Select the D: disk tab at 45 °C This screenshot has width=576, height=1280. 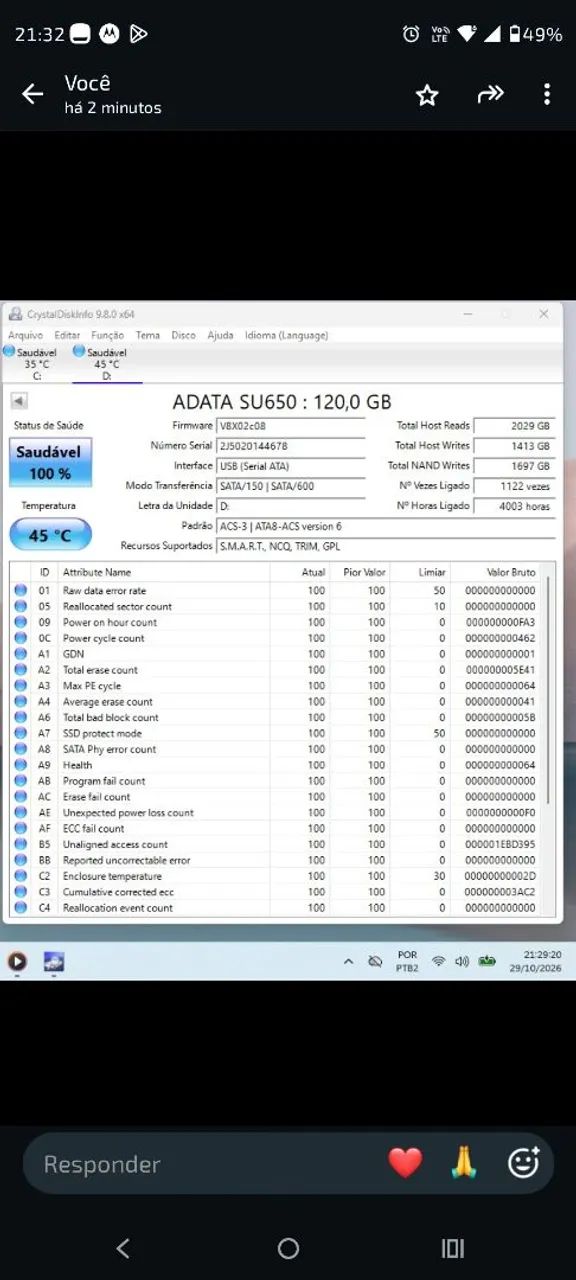click(106, 364)
